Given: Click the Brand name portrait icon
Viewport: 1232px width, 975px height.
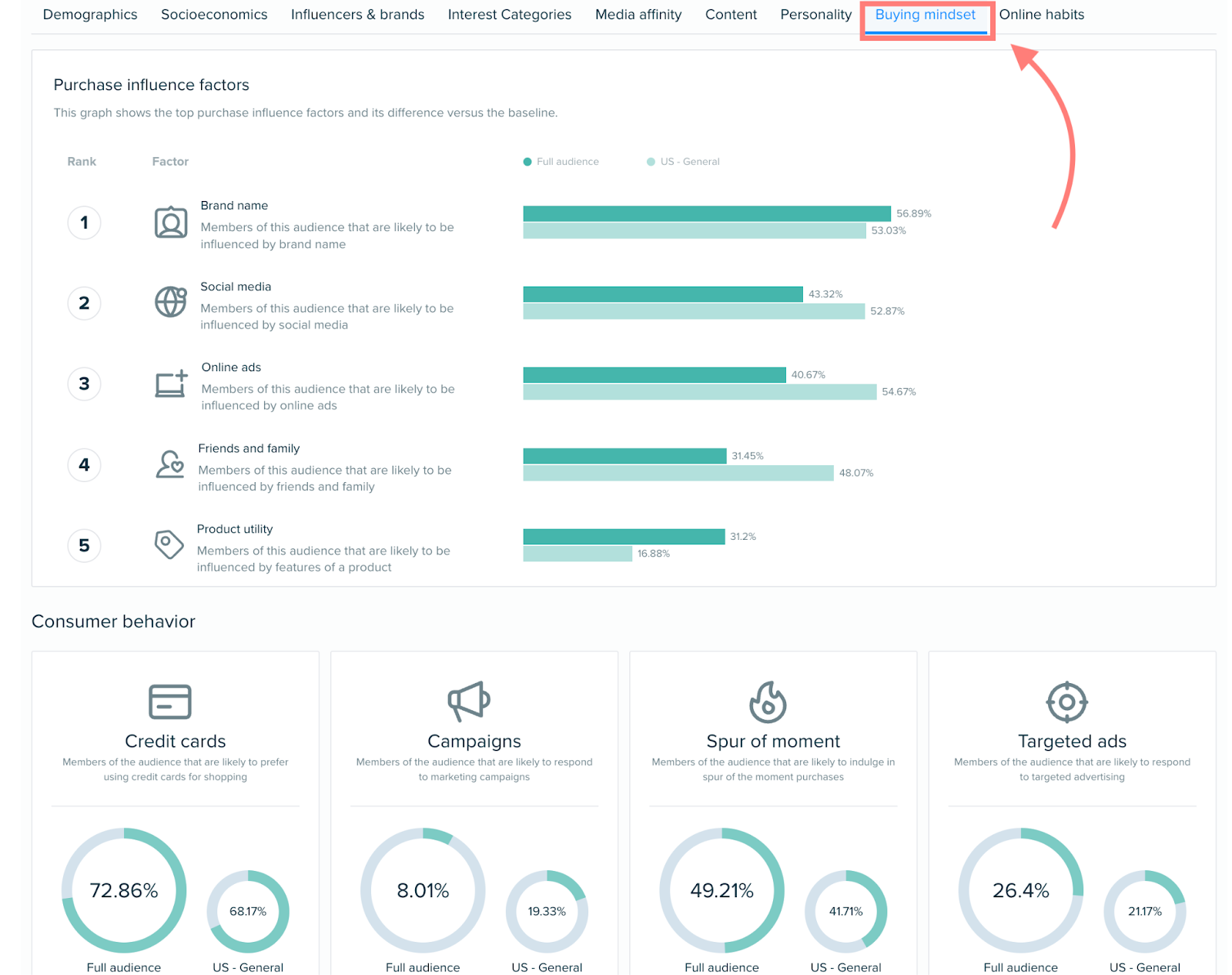Looking at the screenshot, I should tap(170, 223).
